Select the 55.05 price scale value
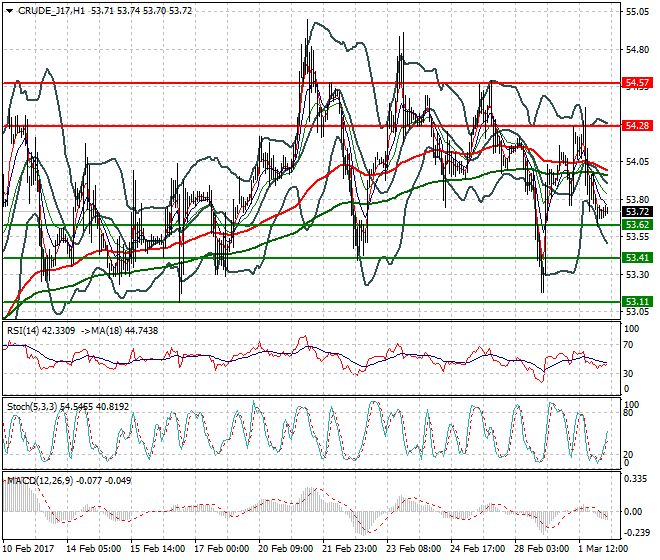The image size is (660, 560). click(637, 12)
